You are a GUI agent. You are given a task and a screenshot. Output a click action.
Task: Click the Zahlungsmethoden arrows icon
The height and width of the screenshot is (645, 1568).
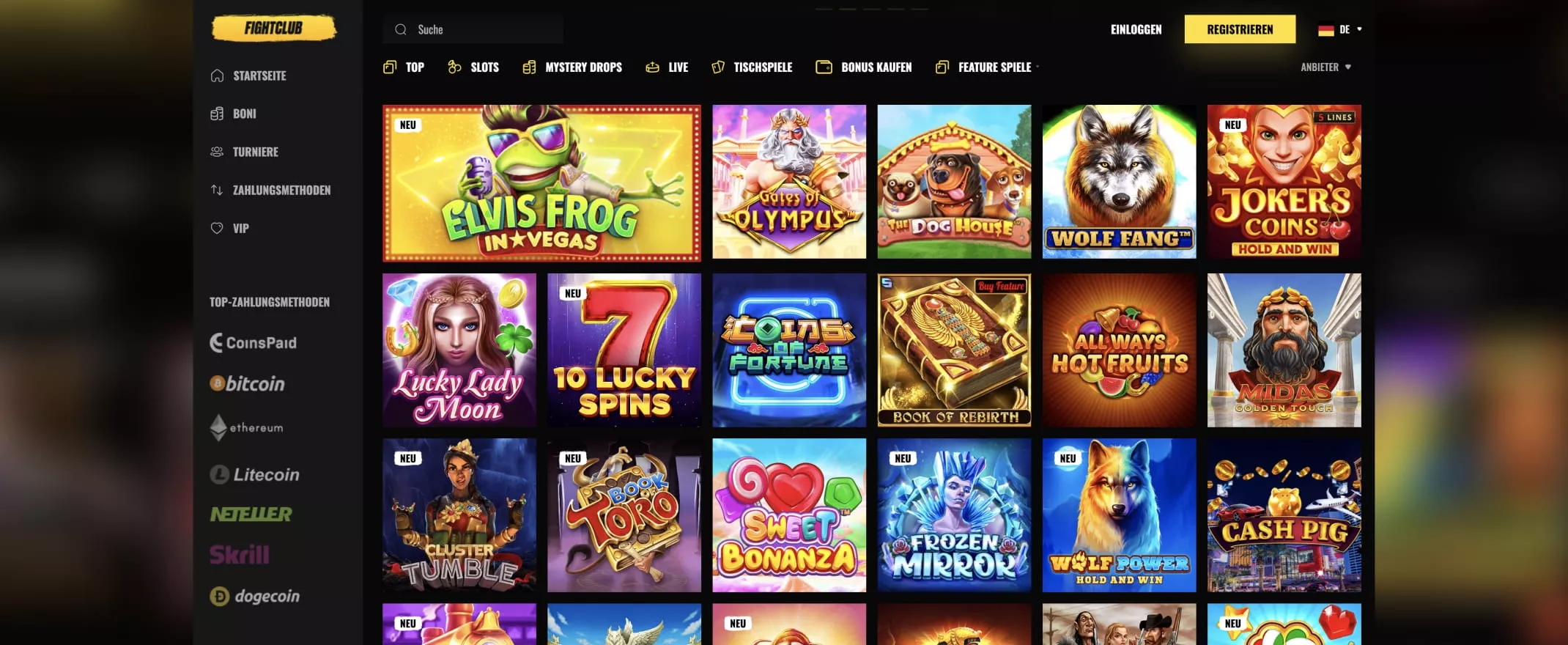pyautogui.click(x=217, y=190)
